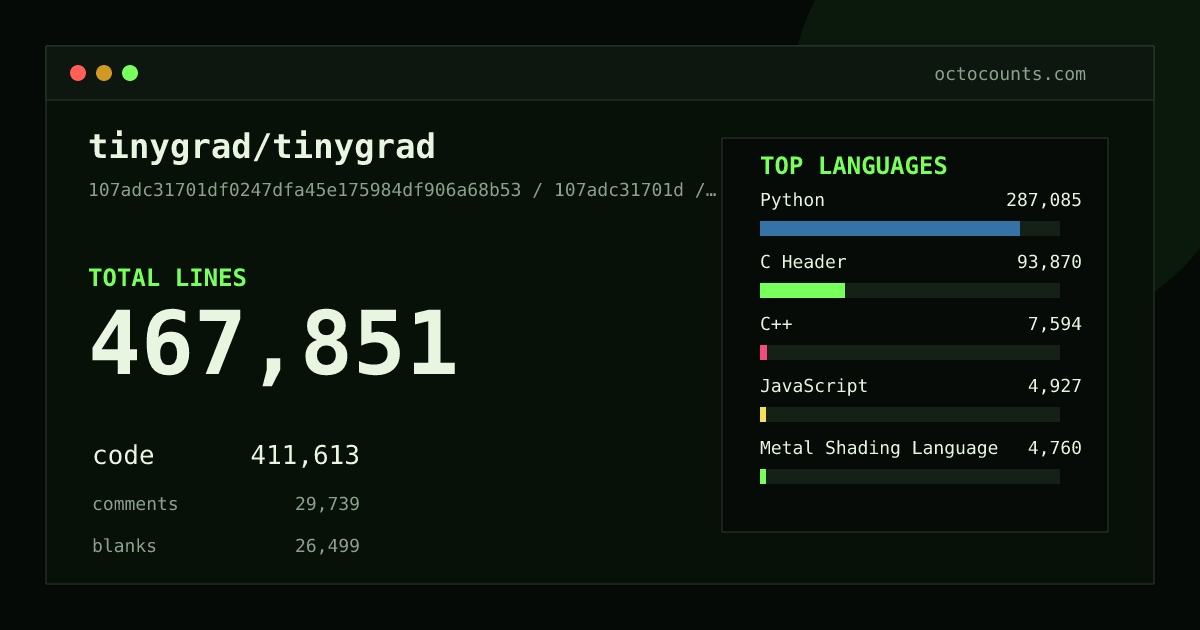Select the JavaScript language label

click(x=814, y=386)
